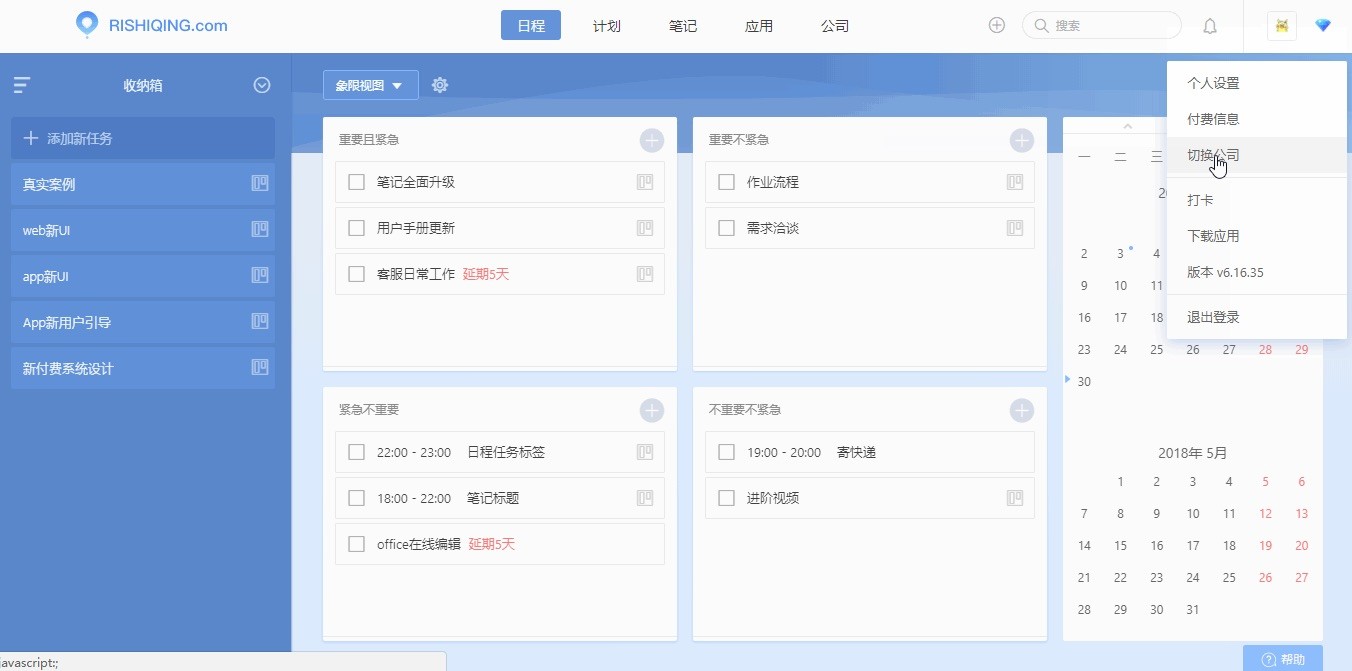Screen dimensions: 1352x671
Task: Click the 添加新任务 button
Action: 143,138
